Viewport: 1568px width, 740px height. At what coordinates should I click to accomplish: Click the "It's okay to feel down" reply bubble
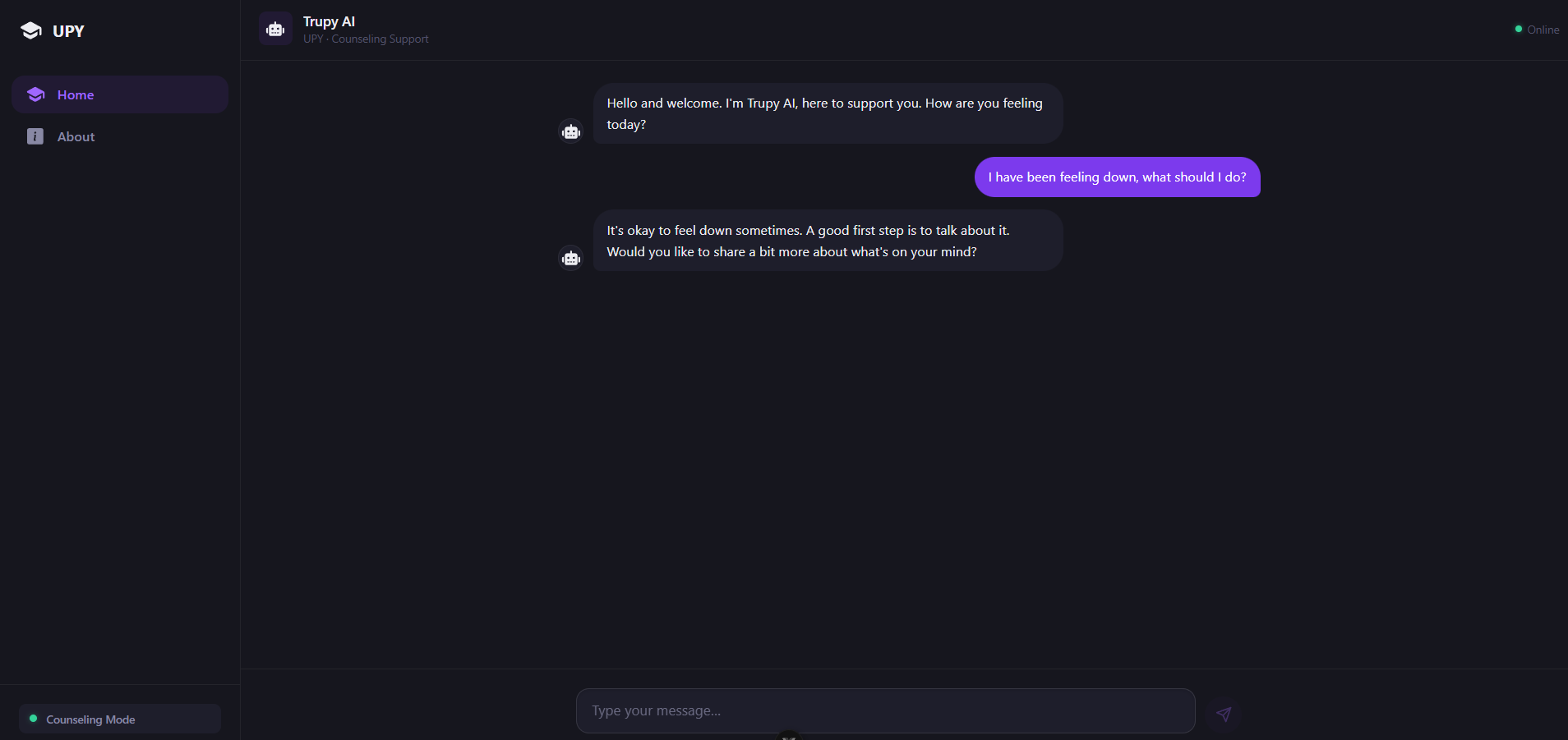828,241
